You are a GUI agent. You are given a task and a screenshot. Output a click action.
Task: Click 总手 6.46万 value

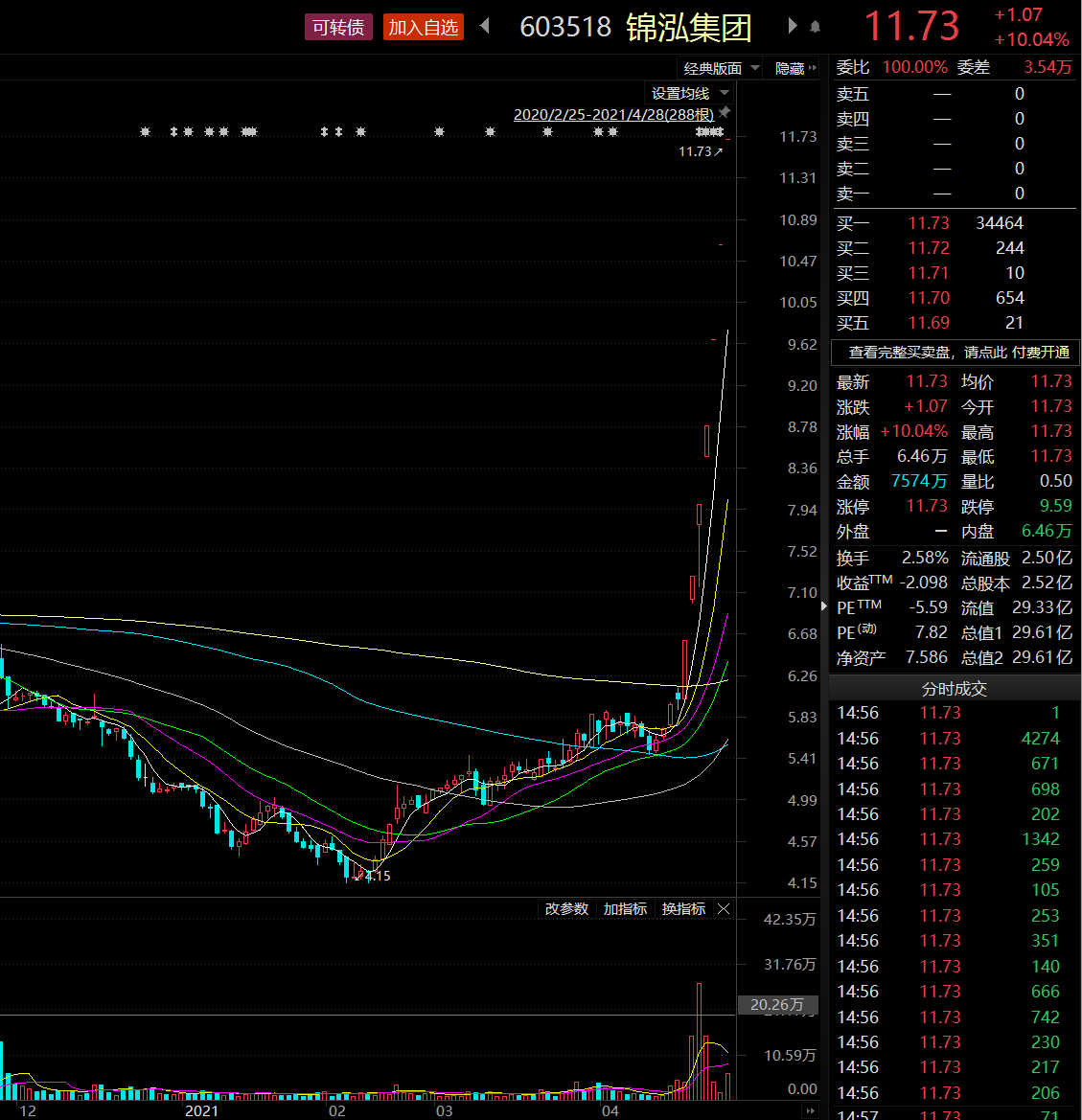pos(922,456)
